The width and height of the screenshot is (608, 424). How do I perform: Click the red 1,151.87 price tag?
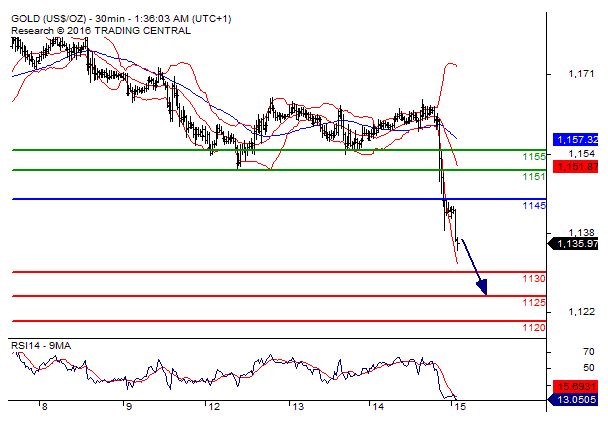point(576,167)
